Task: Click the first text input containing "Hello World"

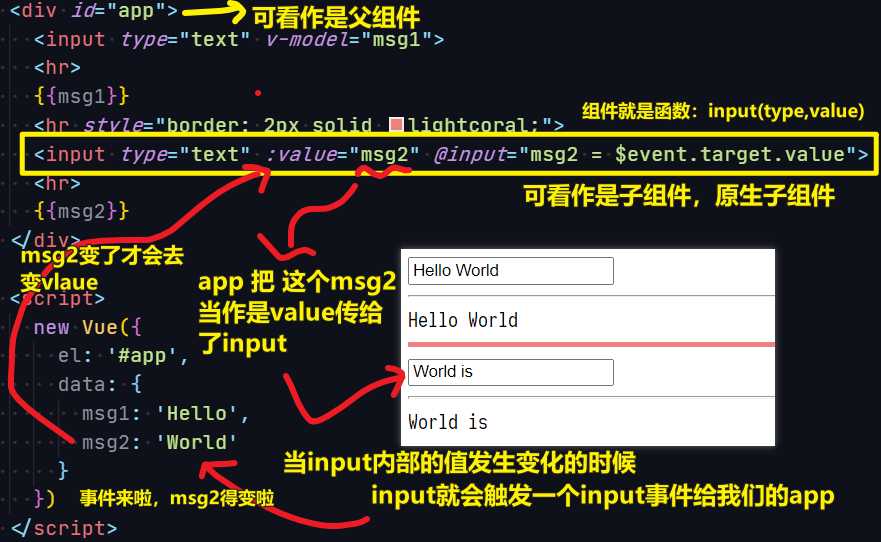Action: coord(511,271)
